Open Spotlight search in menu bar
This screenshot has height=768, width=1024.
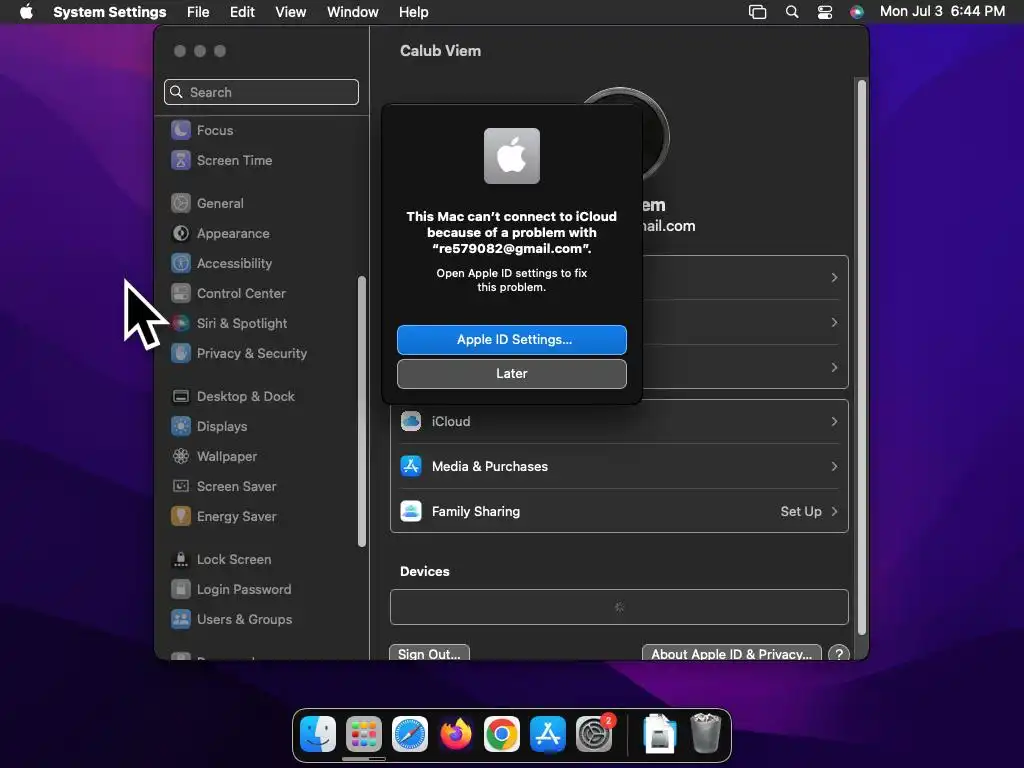click(792, 12)
